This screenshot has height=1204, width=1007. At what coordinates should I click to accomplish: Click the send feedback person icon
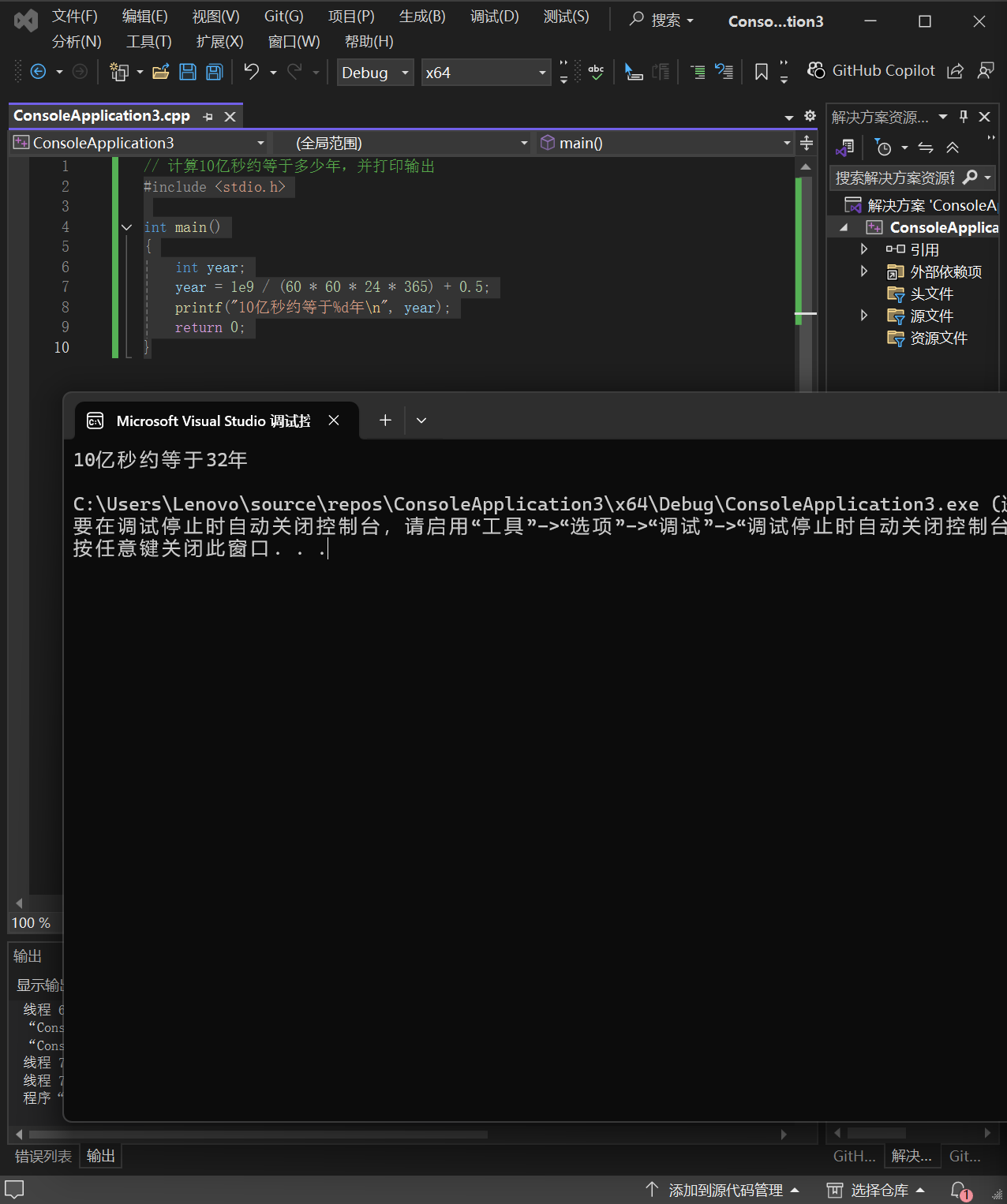pos(985,71)
